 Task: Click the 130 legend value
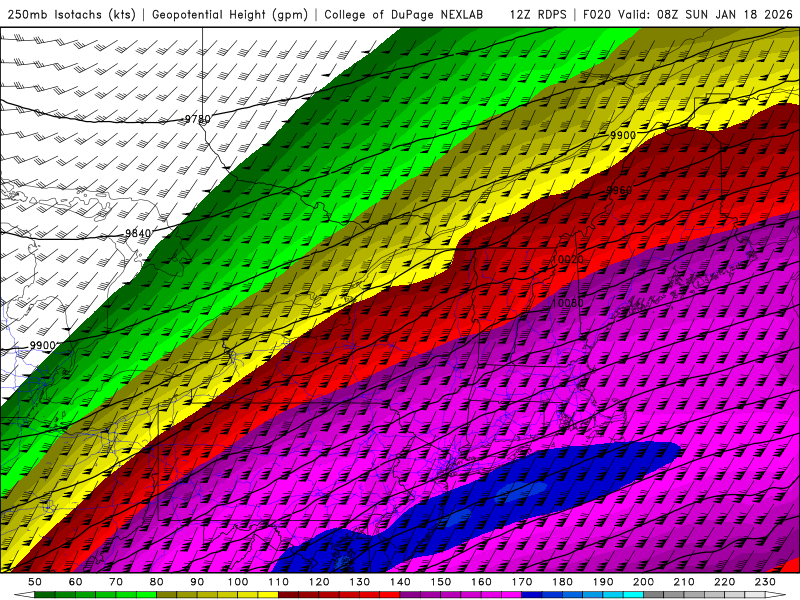(360, 582)
